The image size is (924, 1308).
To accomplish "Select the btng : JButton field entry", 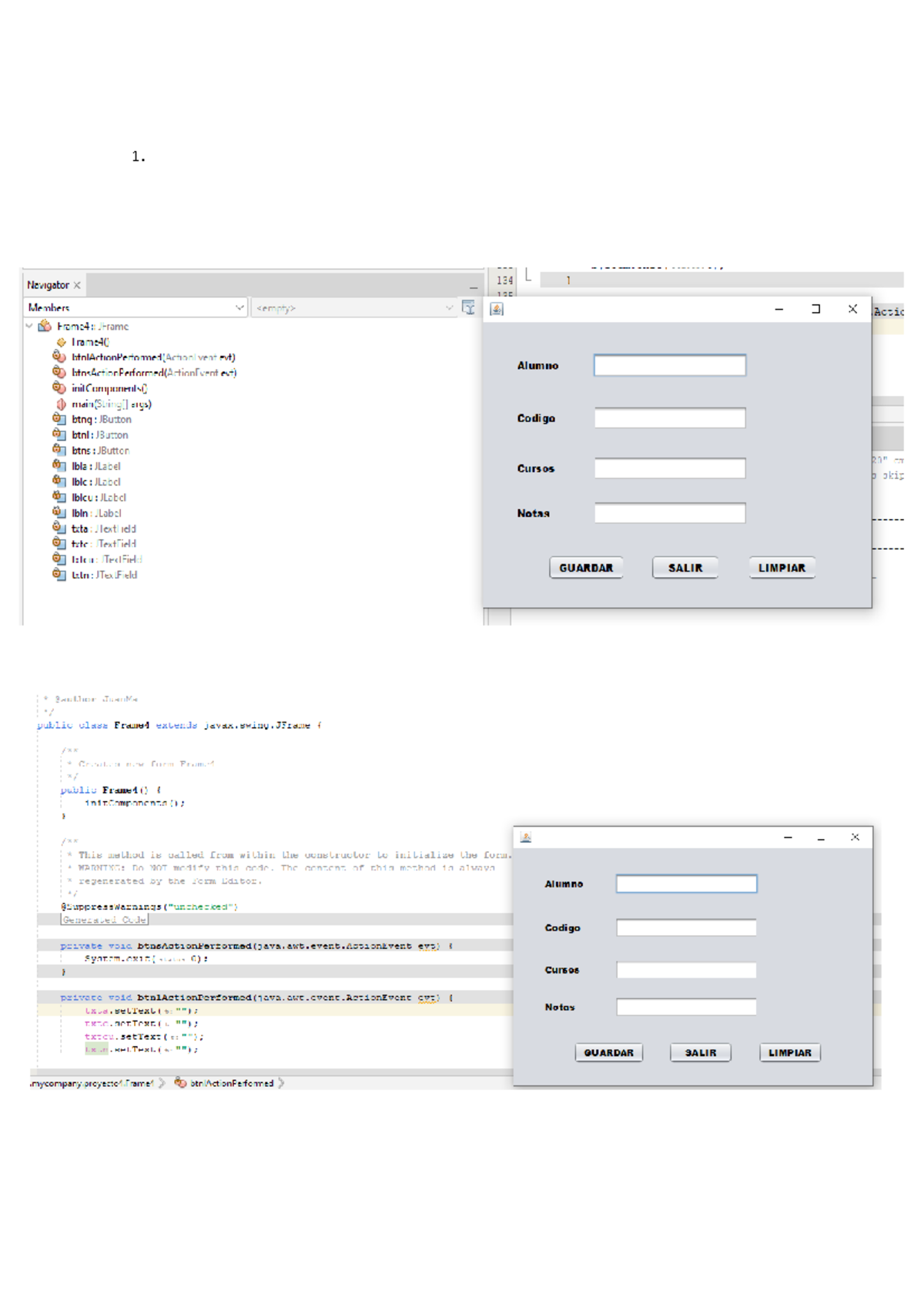I will (101, 420).
